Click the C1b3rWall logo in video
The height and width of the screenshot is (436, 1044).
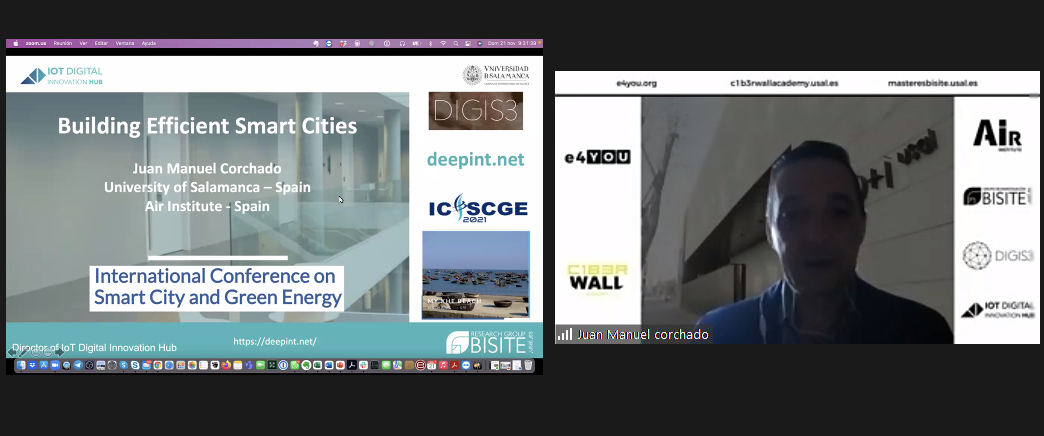(597, 278)
